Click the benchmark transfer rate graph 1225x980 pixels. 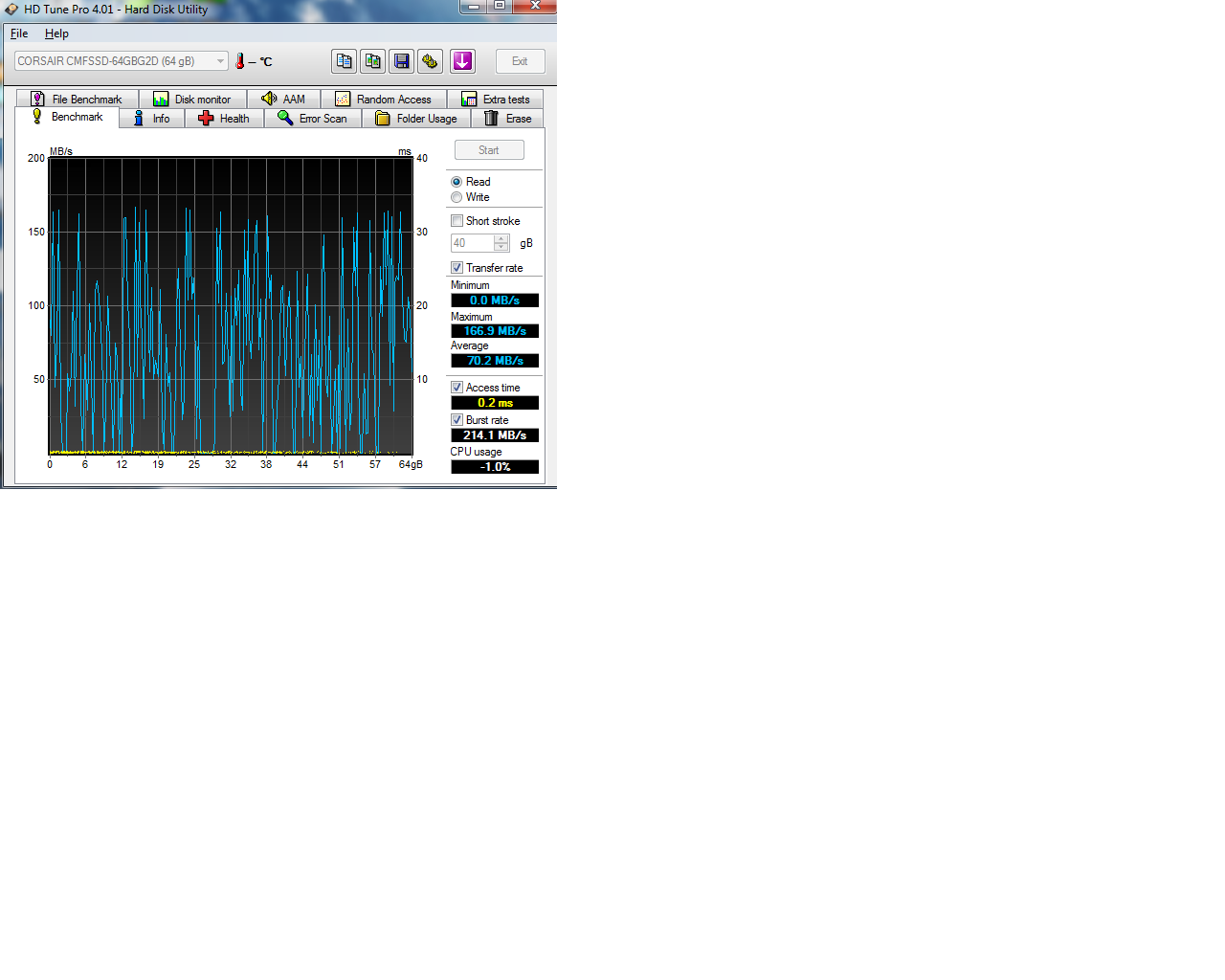(x=231, y=306)
